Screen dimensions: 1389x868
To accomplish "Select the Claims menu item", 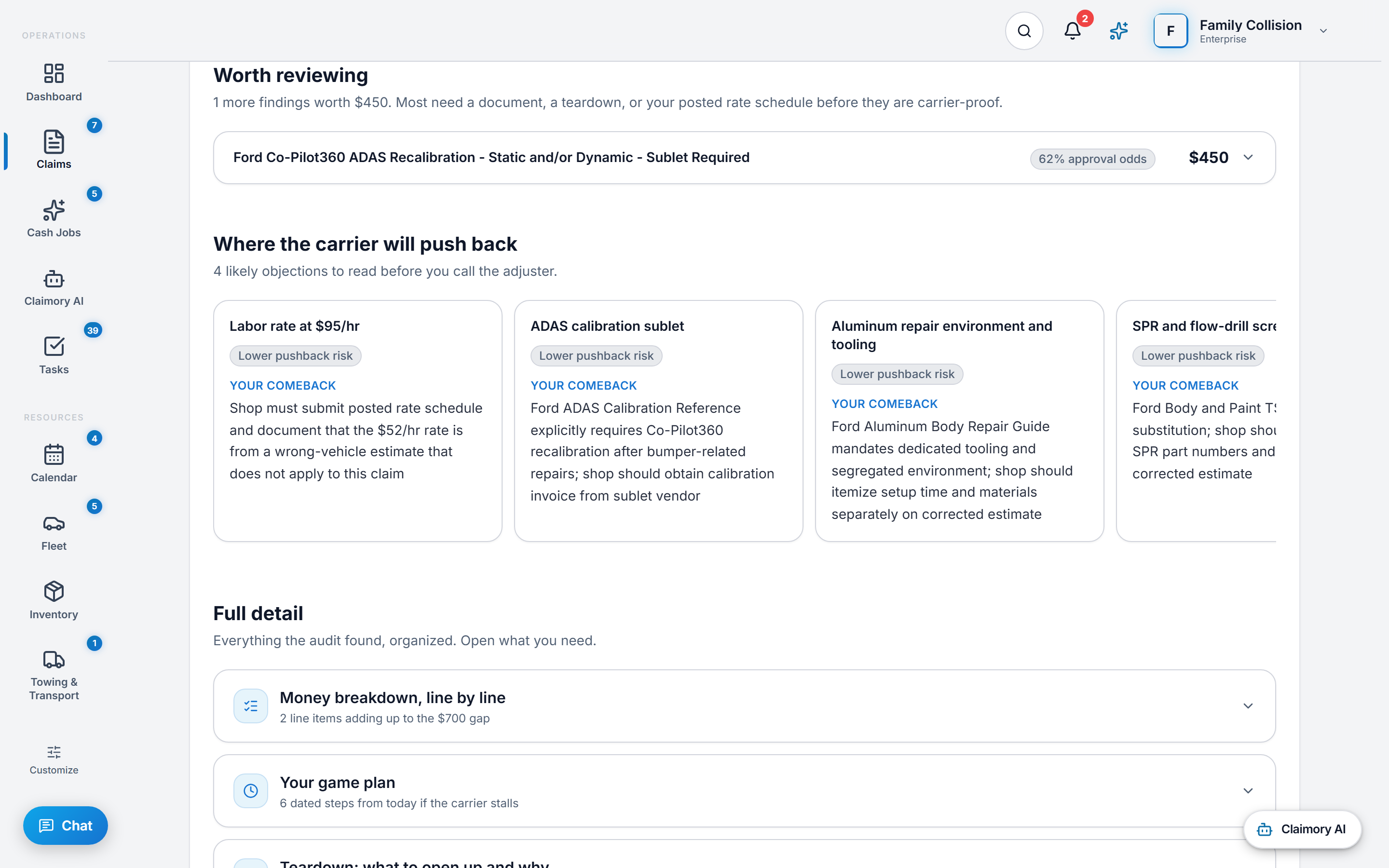I will [x=54, y=150].
